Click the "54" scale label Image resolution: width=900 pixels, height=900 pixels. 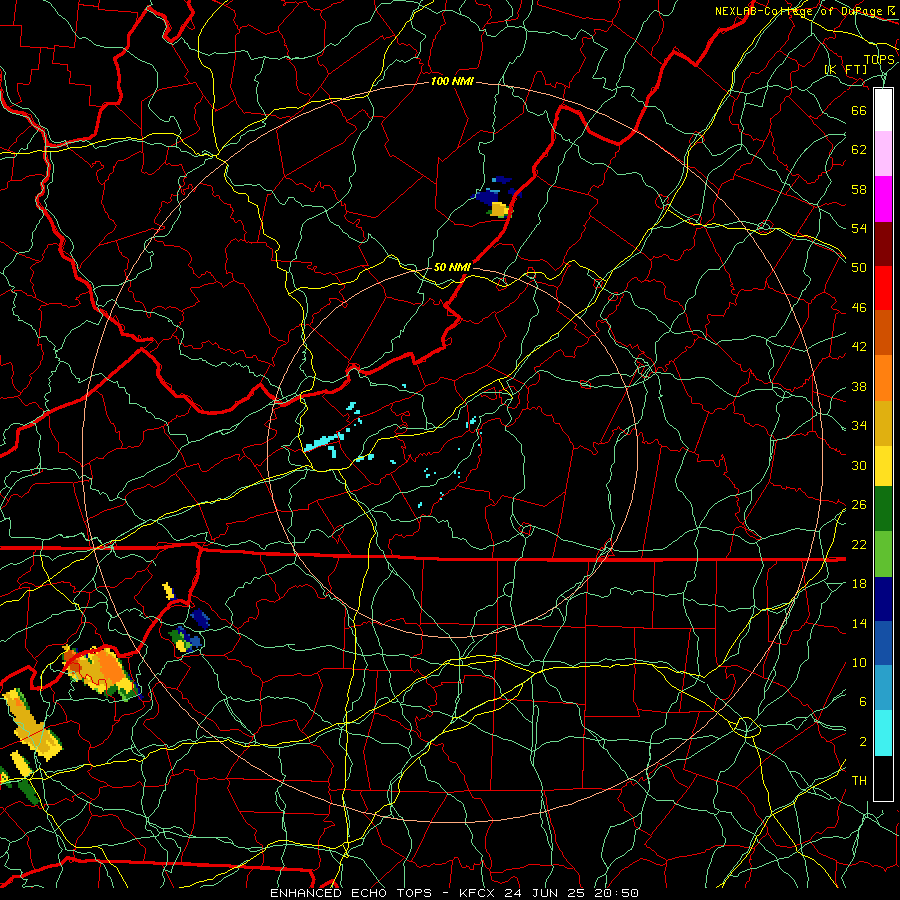[859, 228]
